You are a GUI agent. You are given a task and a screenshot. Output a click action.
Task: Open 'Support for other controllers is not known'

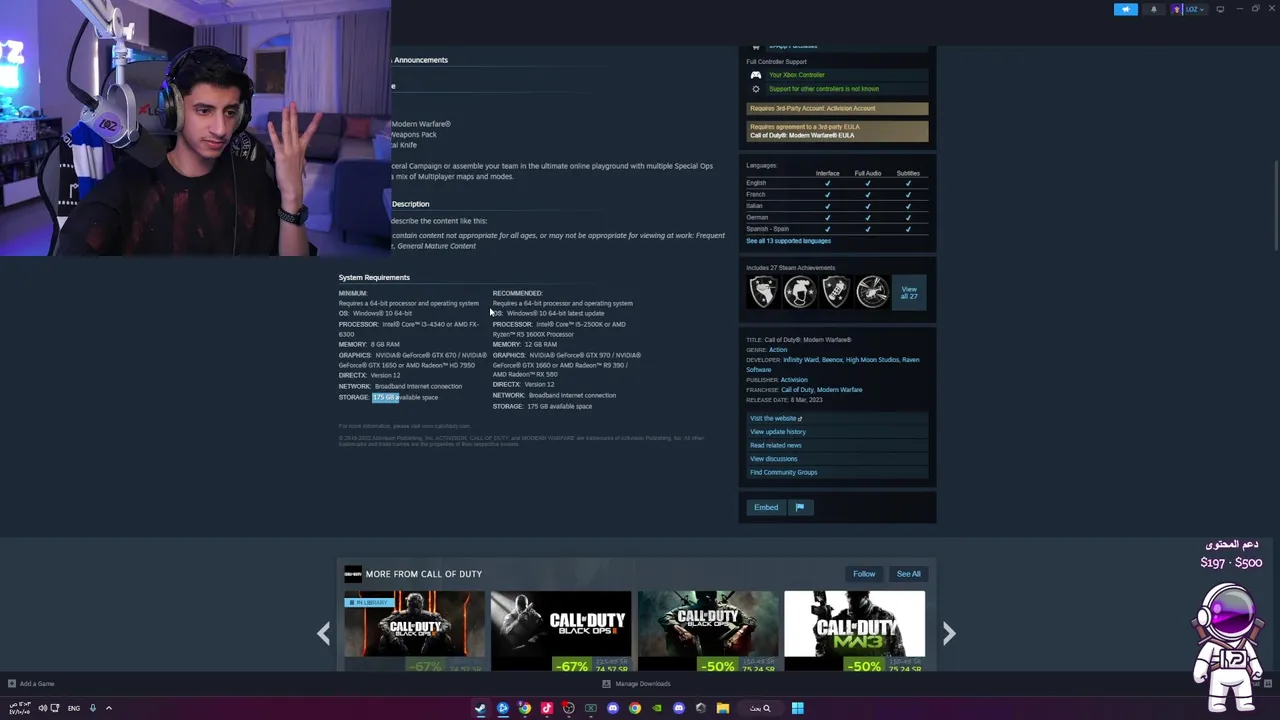tap(824, 89)
